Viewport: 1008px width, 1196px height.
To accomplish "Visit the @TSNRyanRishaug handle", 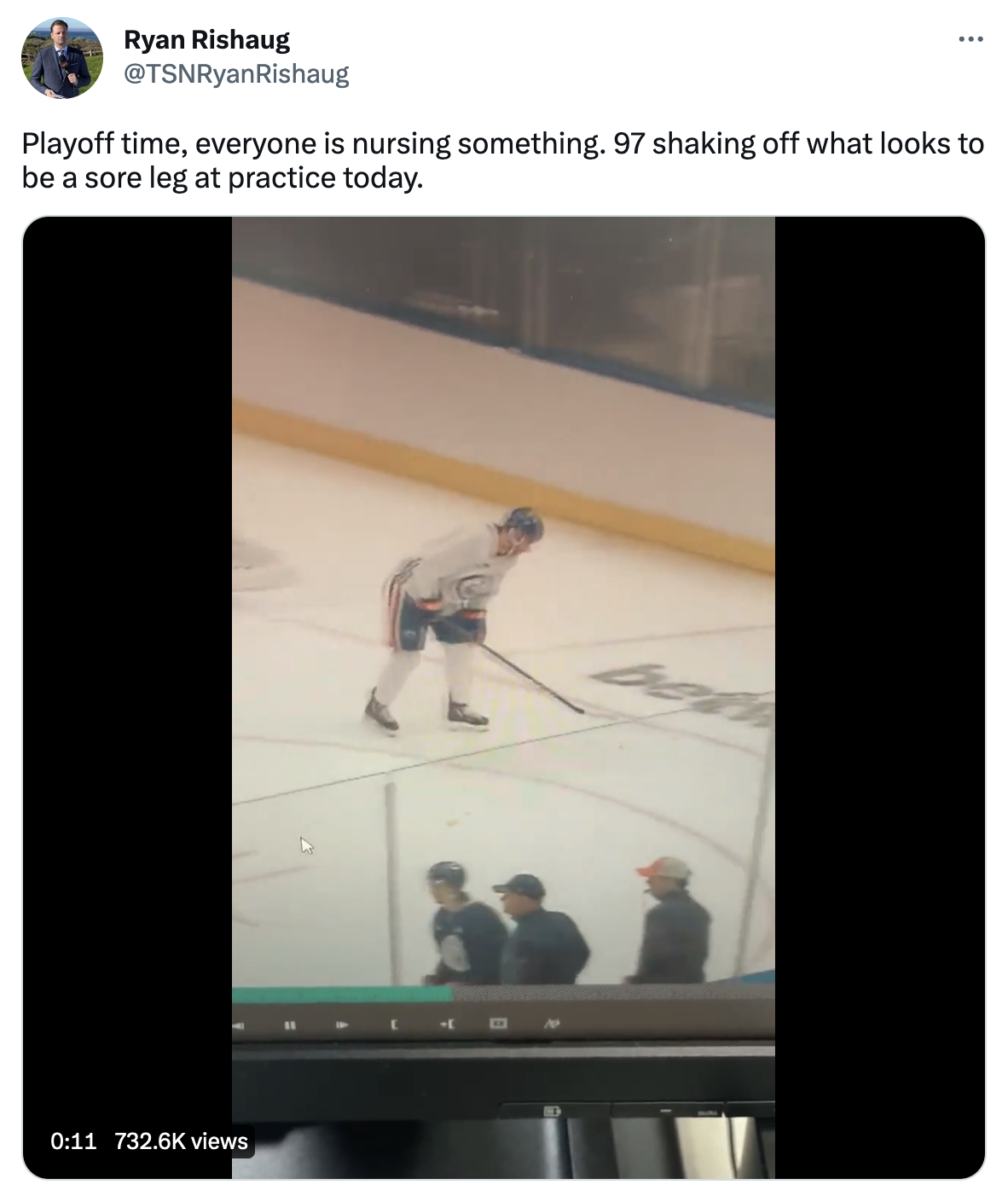I will click(x=236, y=74).
